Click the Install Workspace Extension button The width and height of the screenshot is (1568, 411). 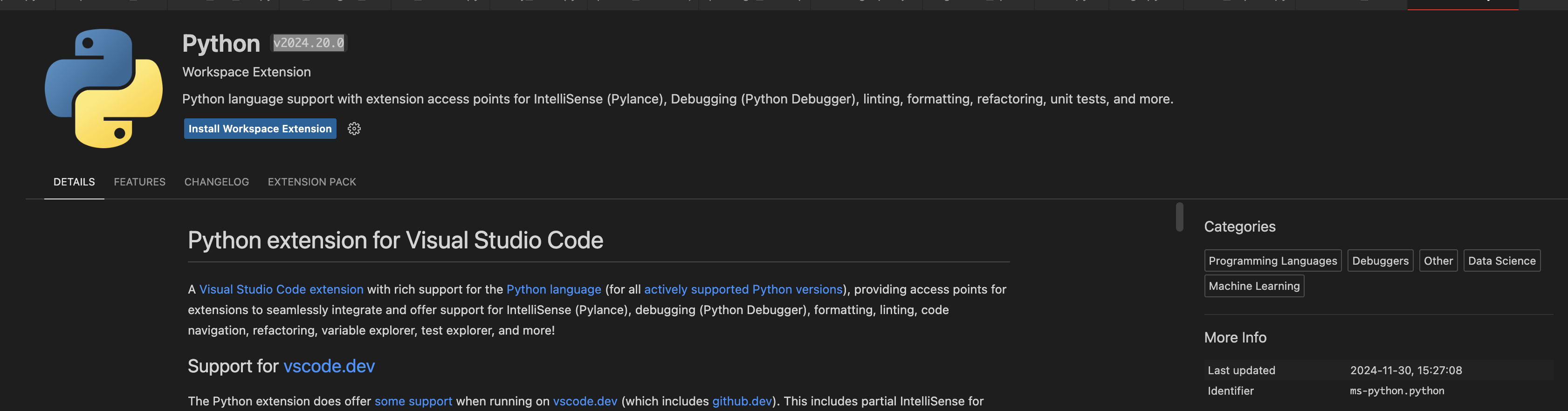[260, 129]
